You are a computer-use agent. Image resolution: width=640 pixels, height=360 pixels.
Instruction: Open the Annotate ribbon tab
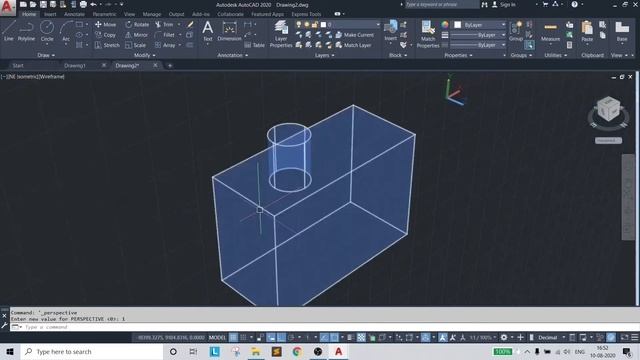point(74,14)
